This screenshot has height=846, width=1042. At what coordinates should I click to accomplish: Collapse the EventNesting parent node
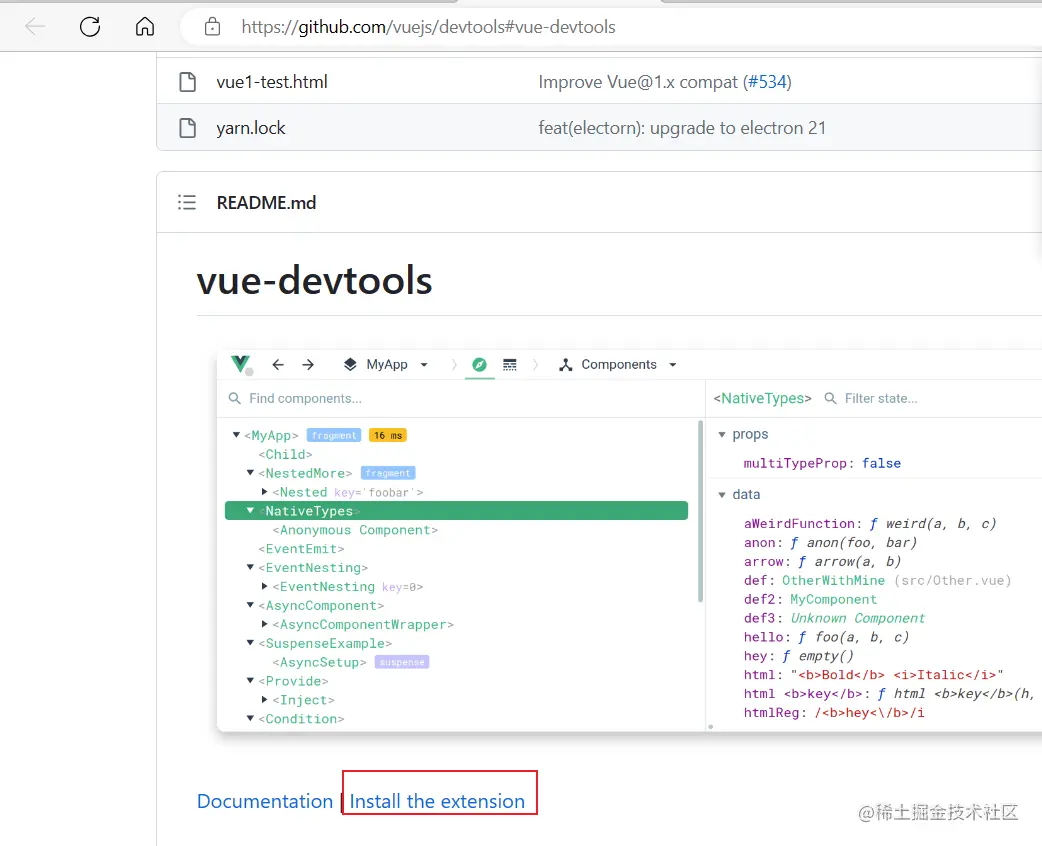coord(250,567)
